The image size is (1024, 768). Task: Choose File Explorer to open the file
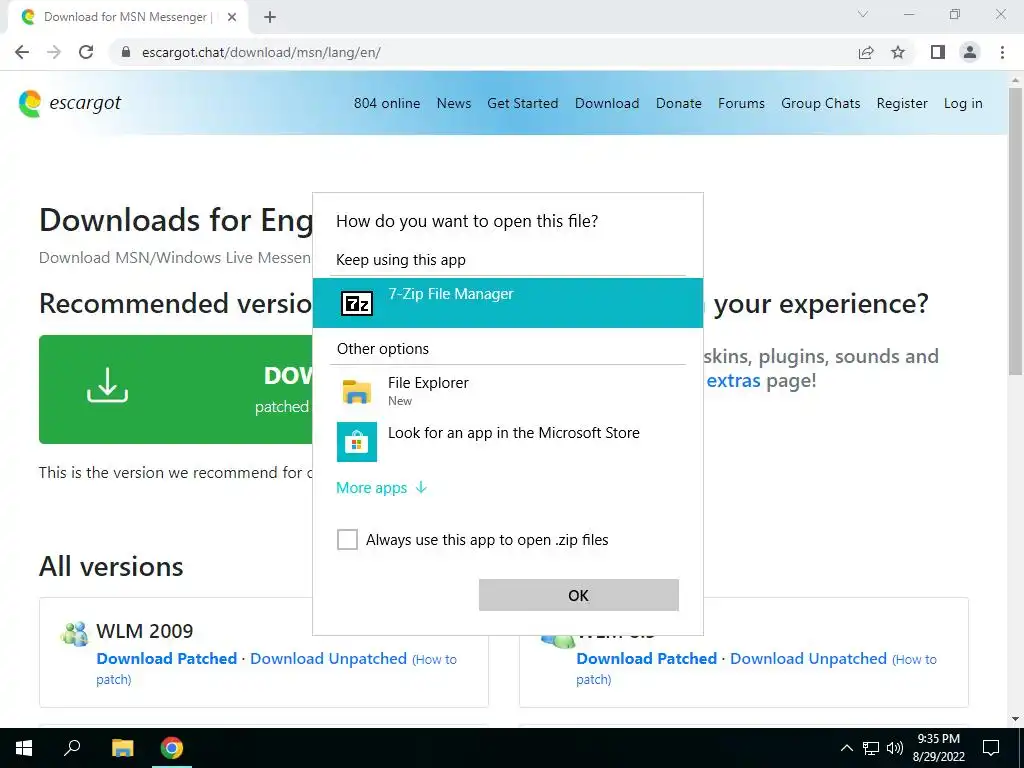point(507,391)
